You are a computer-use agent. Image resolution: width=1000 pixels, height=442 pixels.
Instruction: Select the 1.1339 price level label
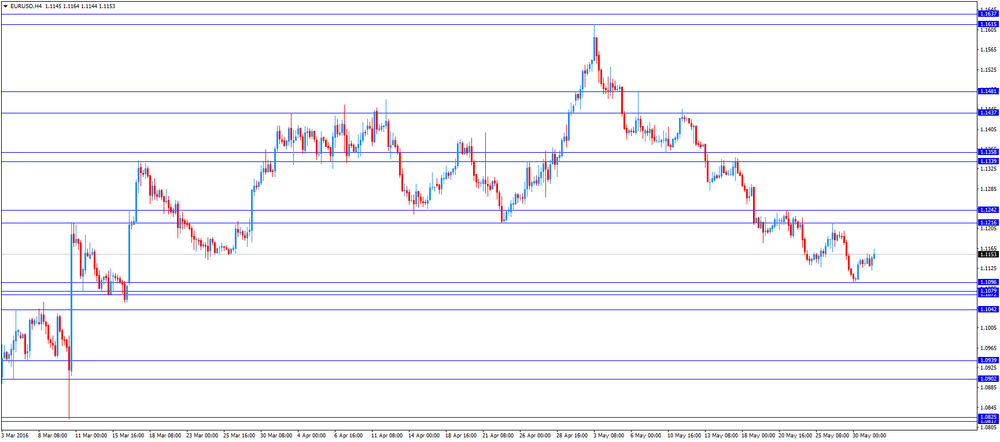point(987,161)
